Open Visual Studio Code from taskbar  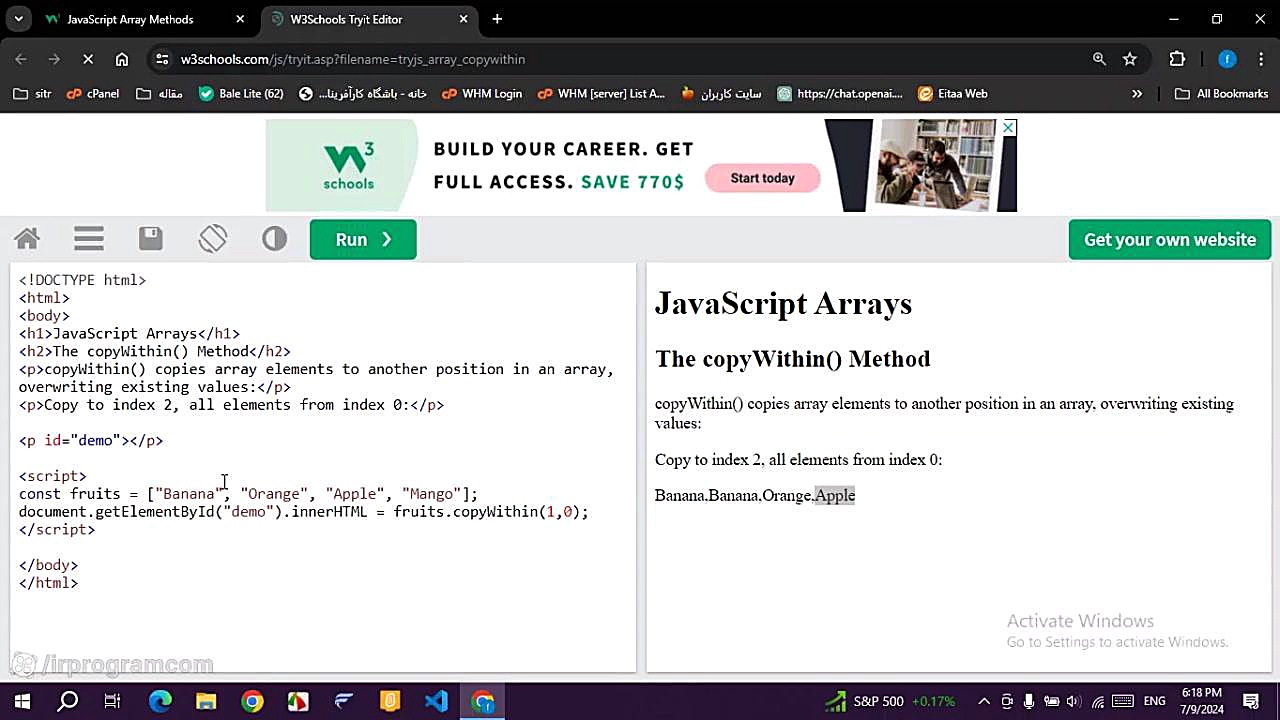tap(436, 701)
